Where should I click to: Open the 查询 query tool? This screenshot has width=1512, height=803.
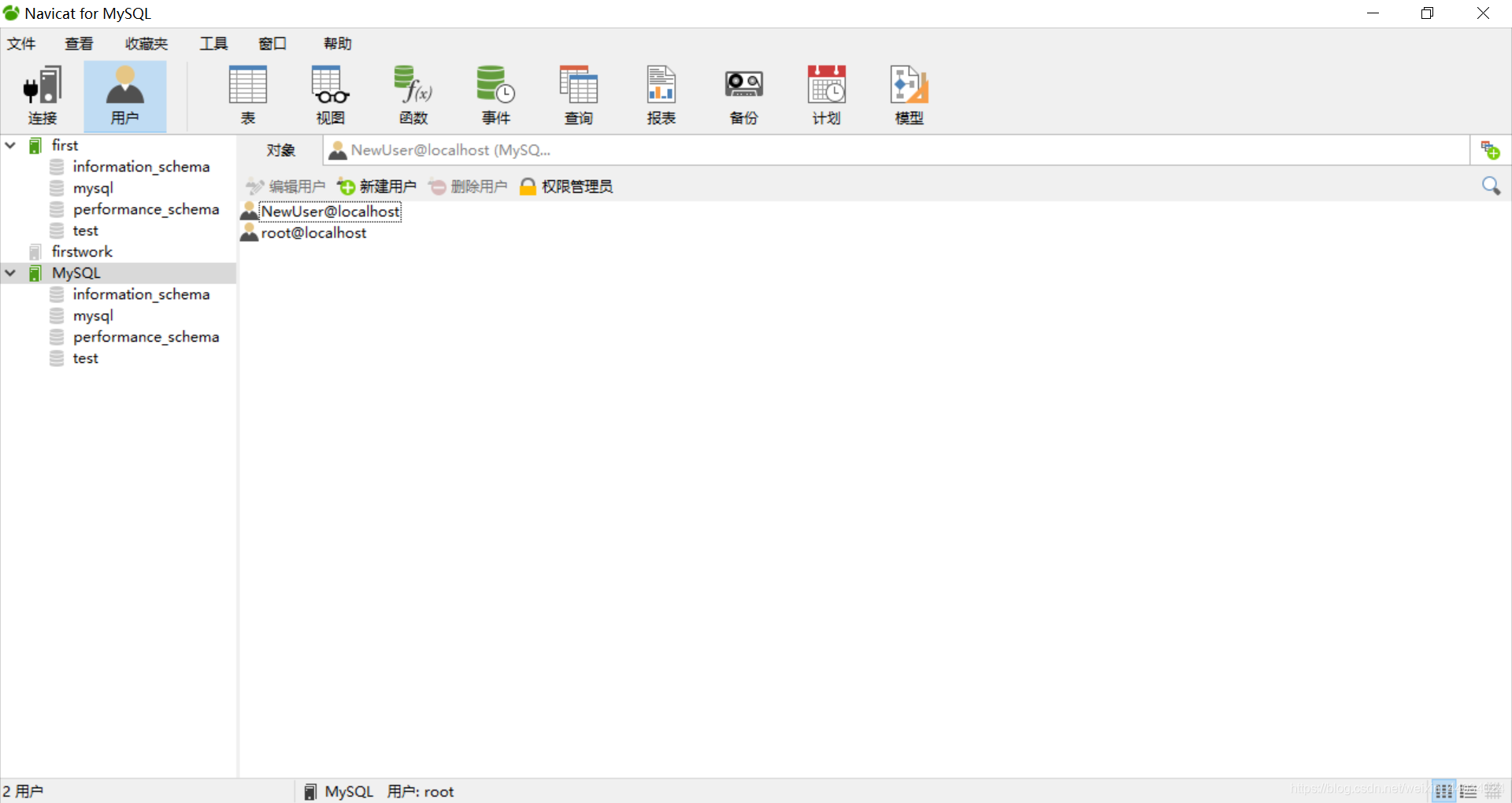579,96
